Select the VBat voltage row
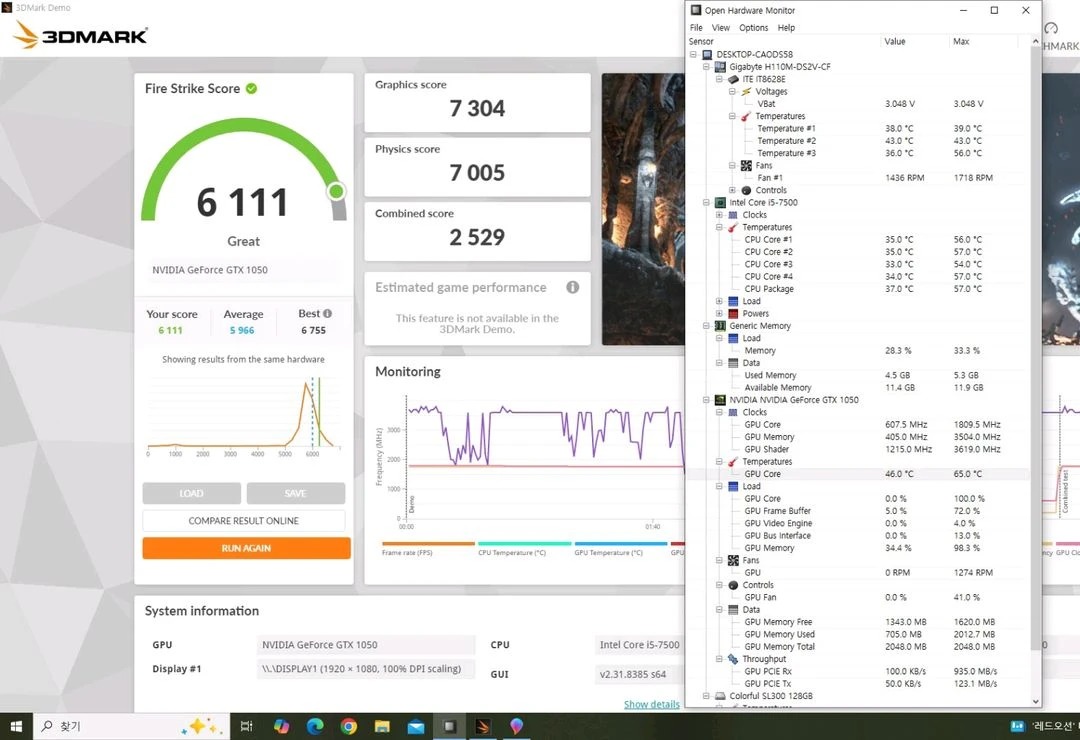Viewport: 1080px width, 740px height. pos(858,104)
